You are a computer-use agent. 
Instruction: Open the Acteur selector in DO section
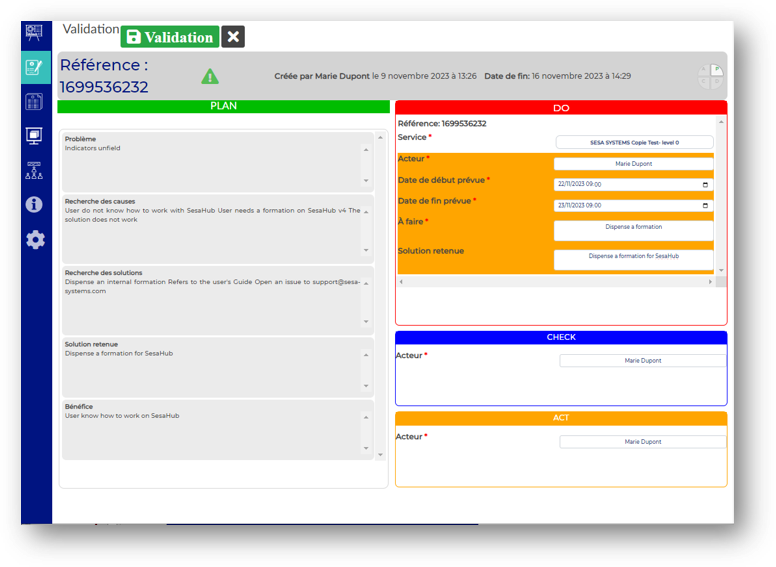[x=634, y=163]
